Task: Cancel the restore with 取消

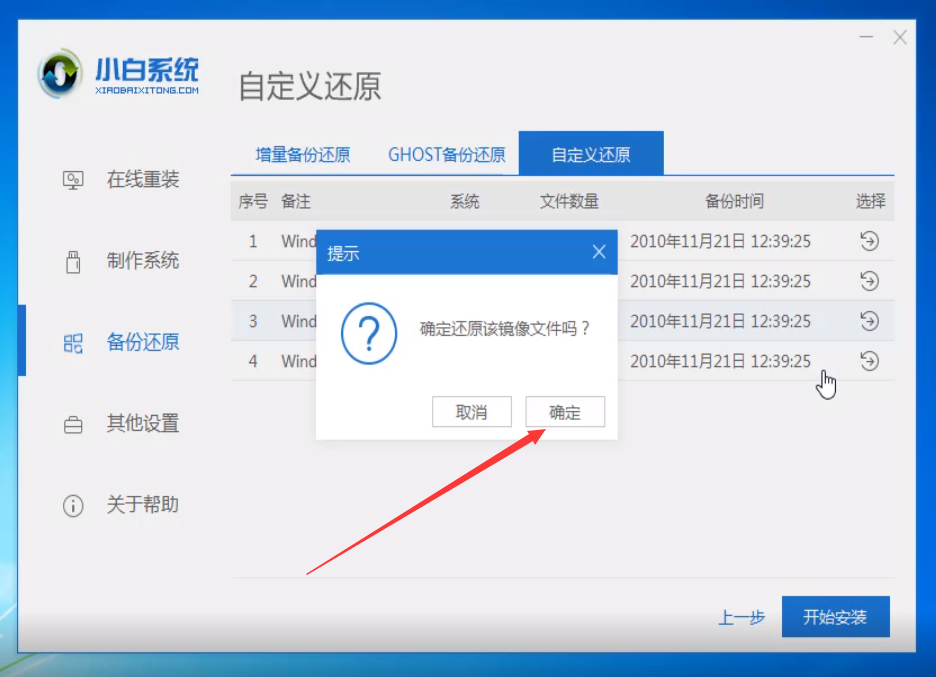Action: point(471,411)
